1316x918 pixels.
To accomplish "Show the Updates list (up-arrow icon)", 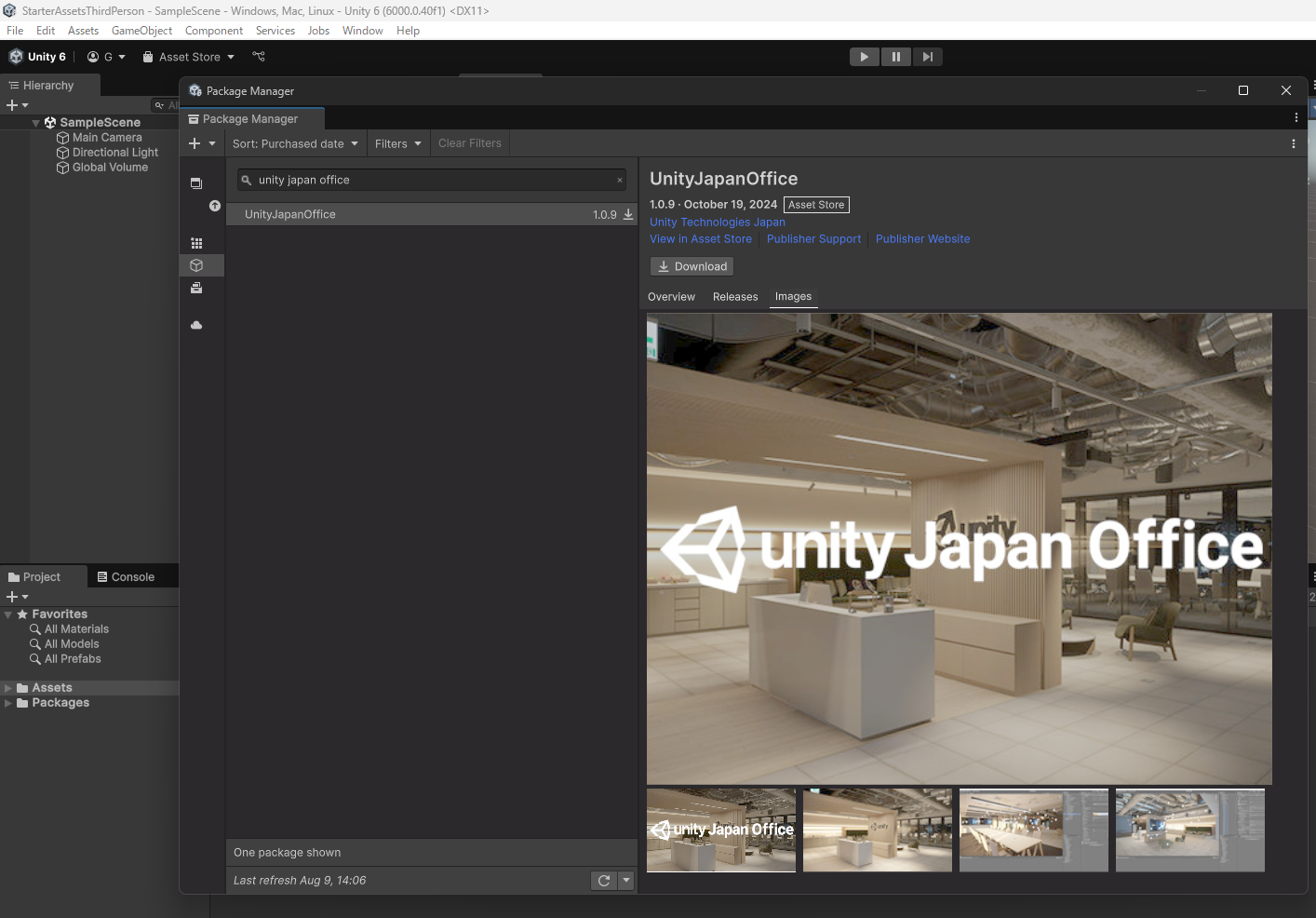I will point(215,206).
